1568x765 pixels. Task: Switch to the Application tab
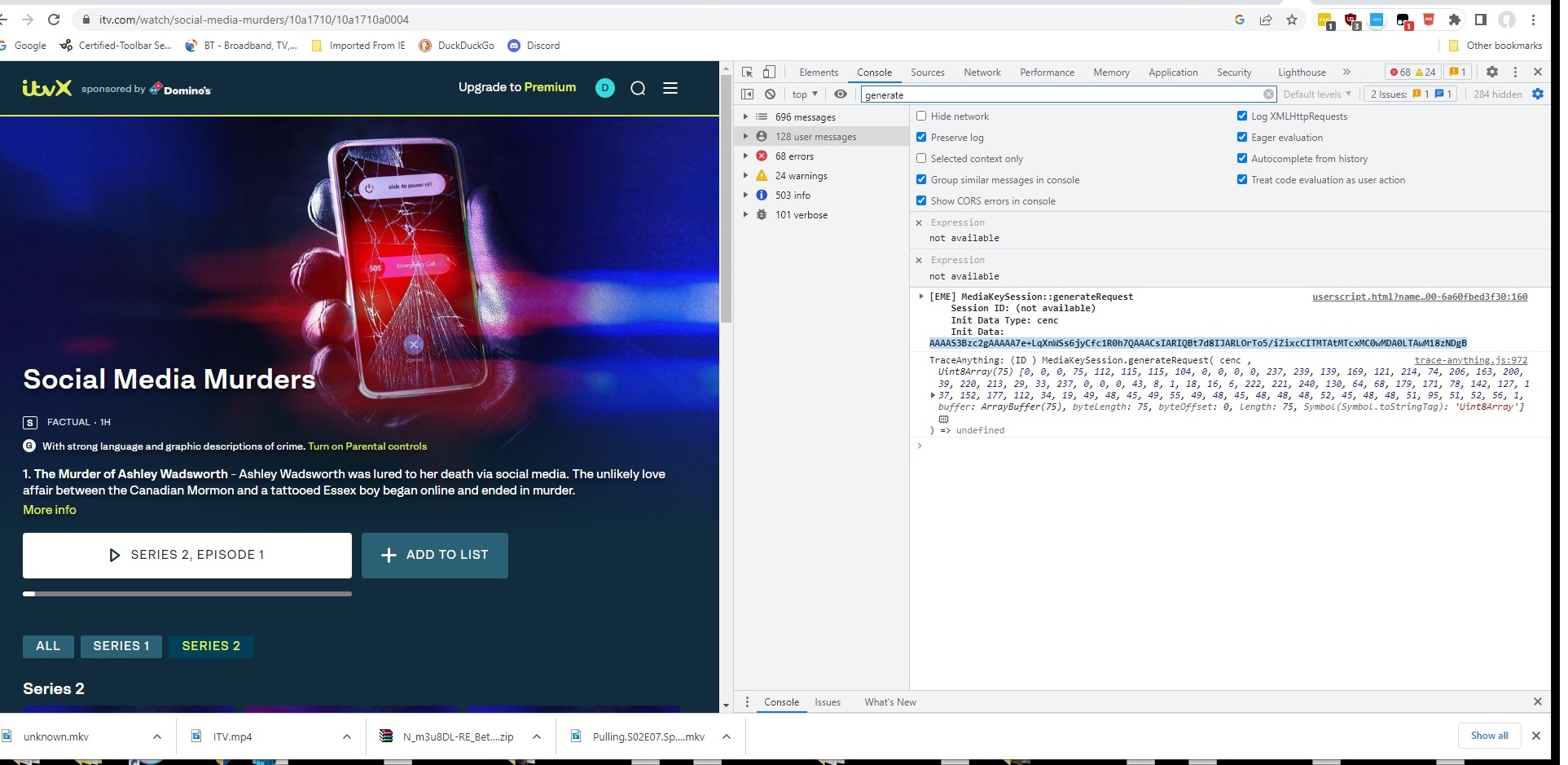(1173, 73)
